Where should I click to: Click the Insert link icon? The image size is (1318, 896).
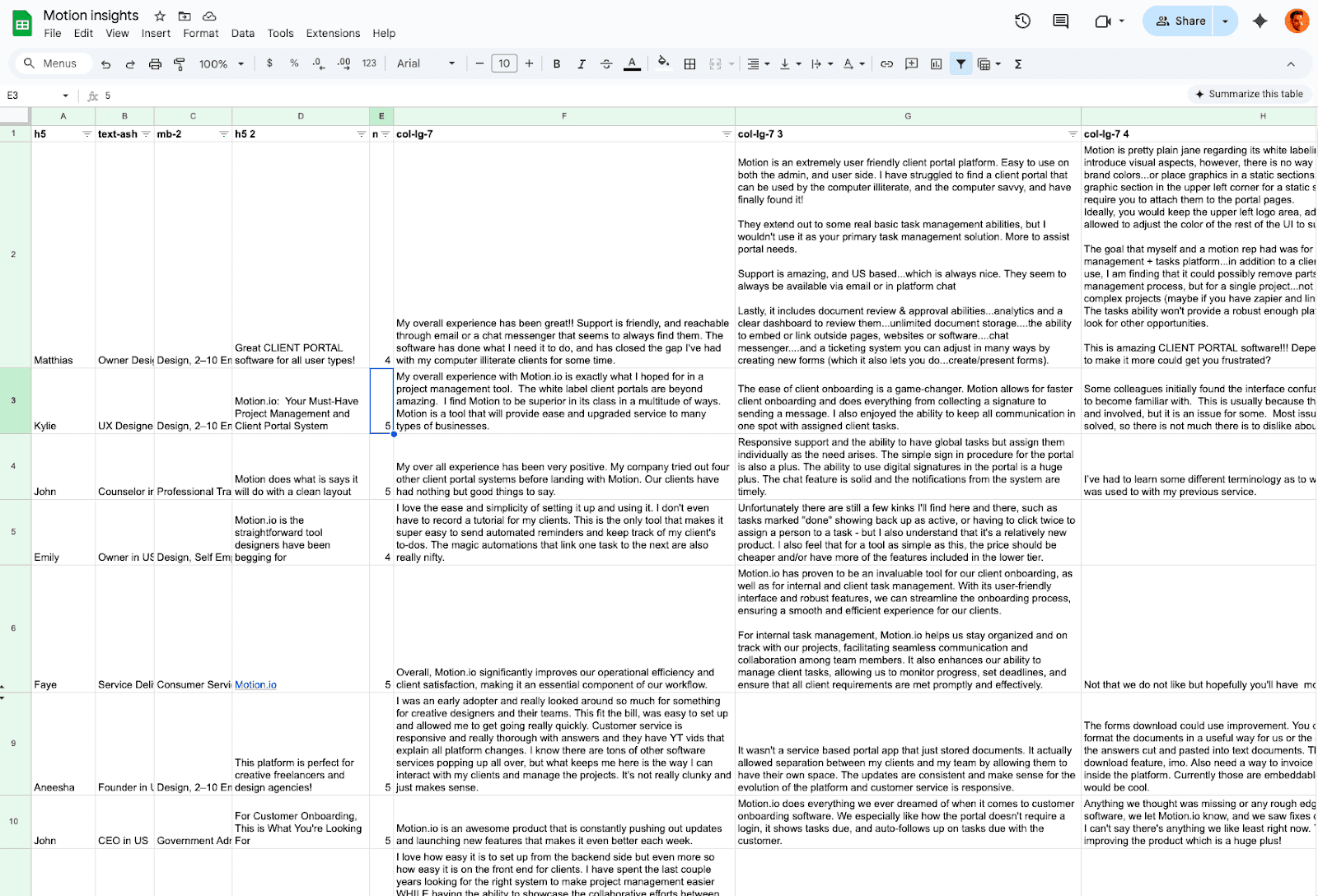point(886,64)
